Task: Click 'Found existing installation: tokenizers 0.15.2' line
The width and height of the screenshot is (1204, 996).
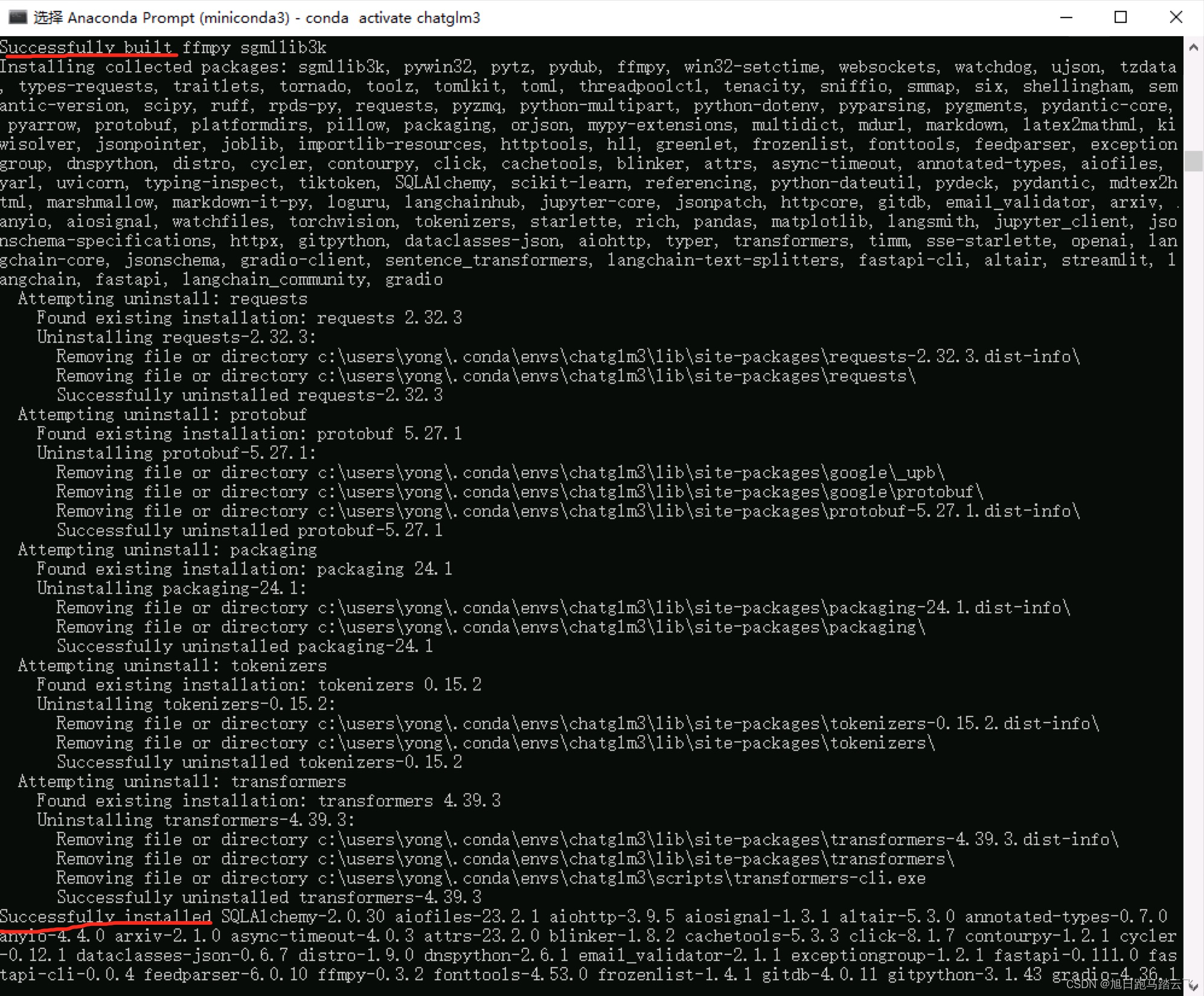Action: [x=258, y=685]
